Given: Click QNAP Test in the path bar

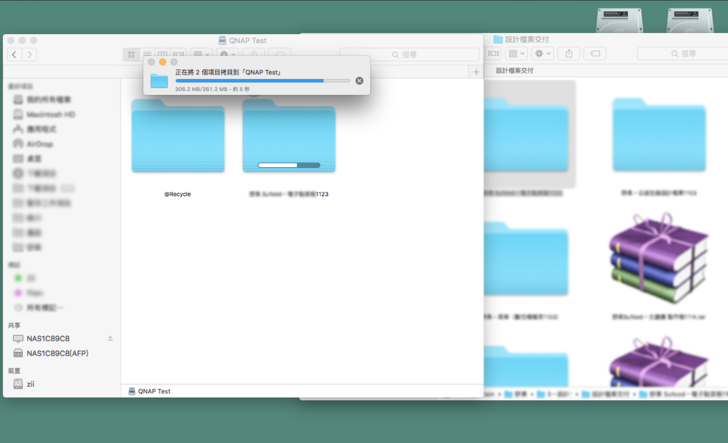Looking at the screenshot, I should [150, 391].
